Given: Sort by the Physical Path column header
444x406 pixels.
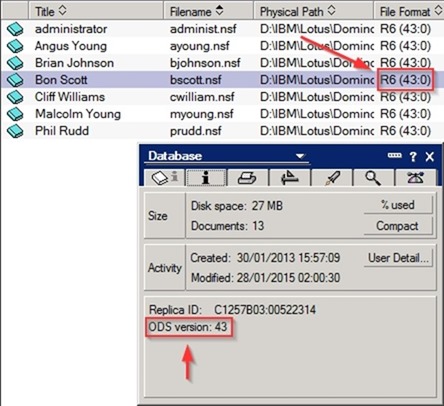Looking at the screenshot, I should 313,12.
